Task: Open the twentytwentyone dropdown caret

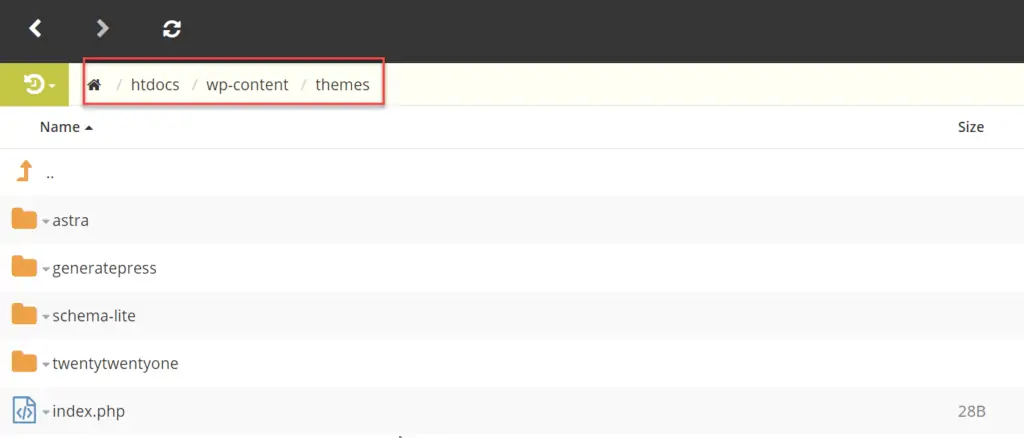Action: (46, 365)
